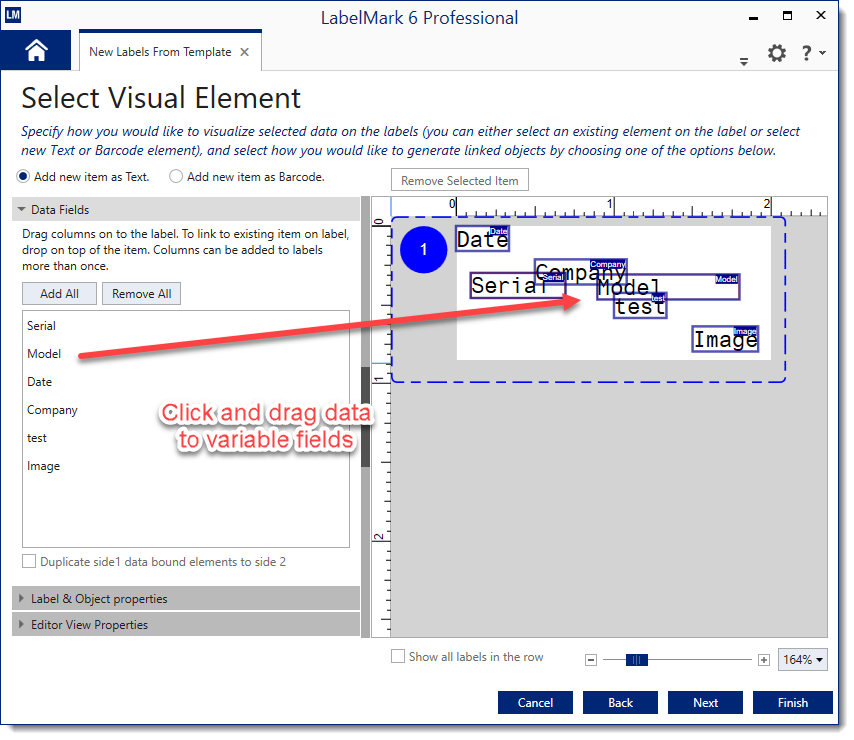Open the 164% zoom dropdown
The height and width of the screenshot is (740, 854).
click(x=804, y=660)
